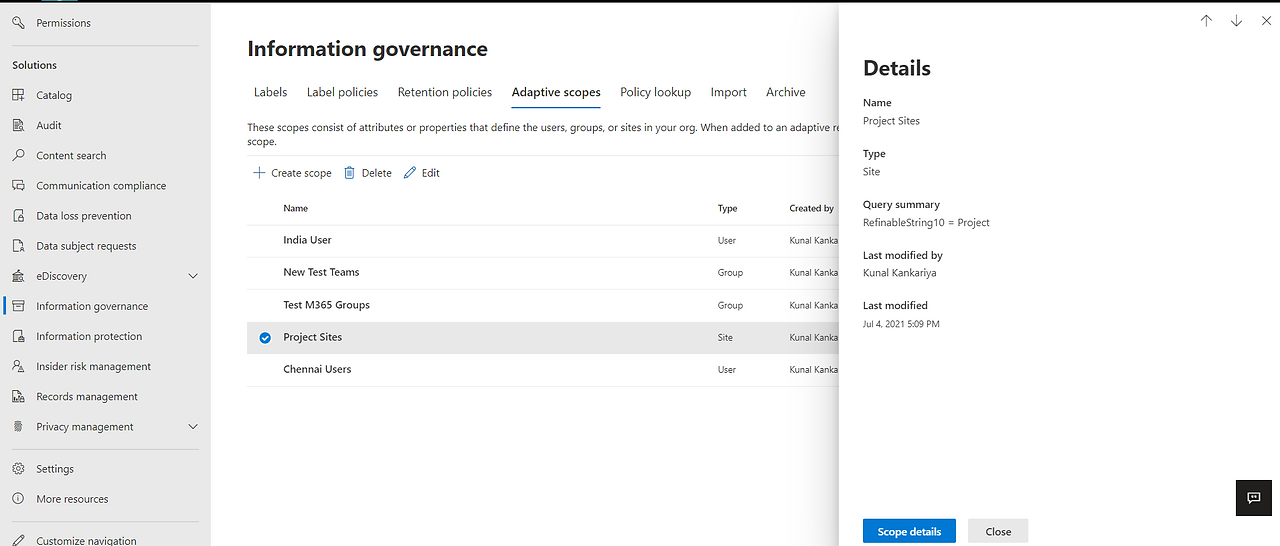Switch to the Import tab
This screenshot has width=1280, height=546.
[x=729, y=92]
